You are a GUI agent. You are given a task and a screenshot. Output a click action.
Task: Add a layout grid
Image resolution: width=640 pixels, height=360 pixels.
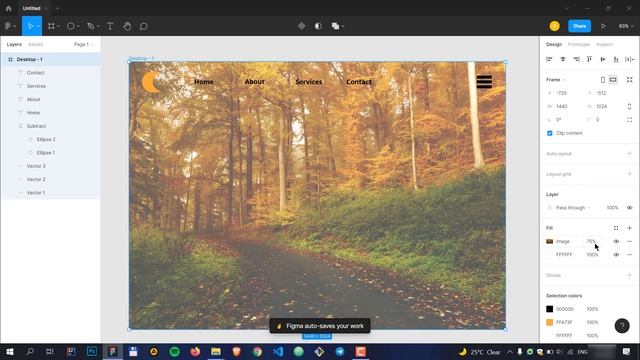pyautogui.click(x=629, y=174)
